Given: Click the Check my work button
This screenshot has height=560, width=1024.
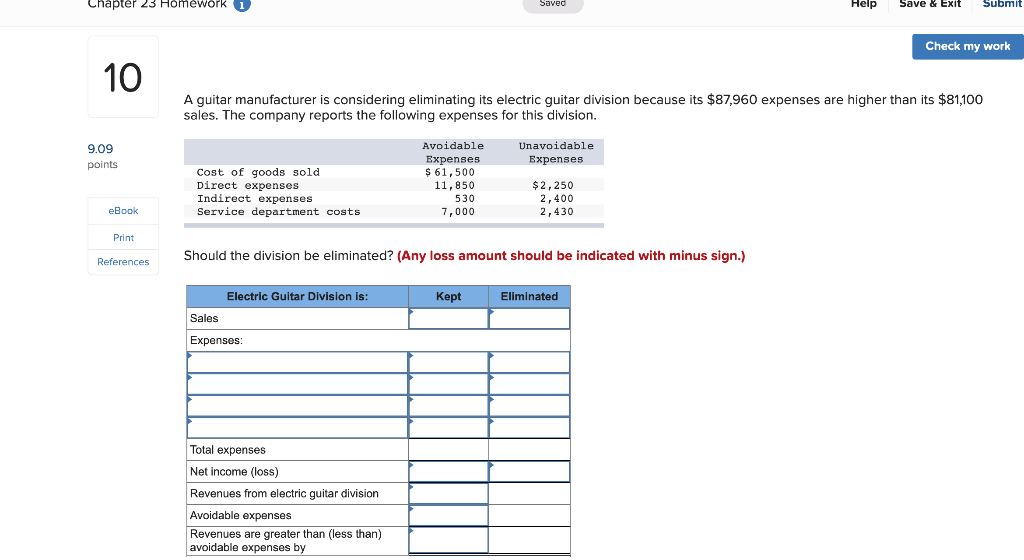Looking at the screenshot, I should click(x=967, y=46).
